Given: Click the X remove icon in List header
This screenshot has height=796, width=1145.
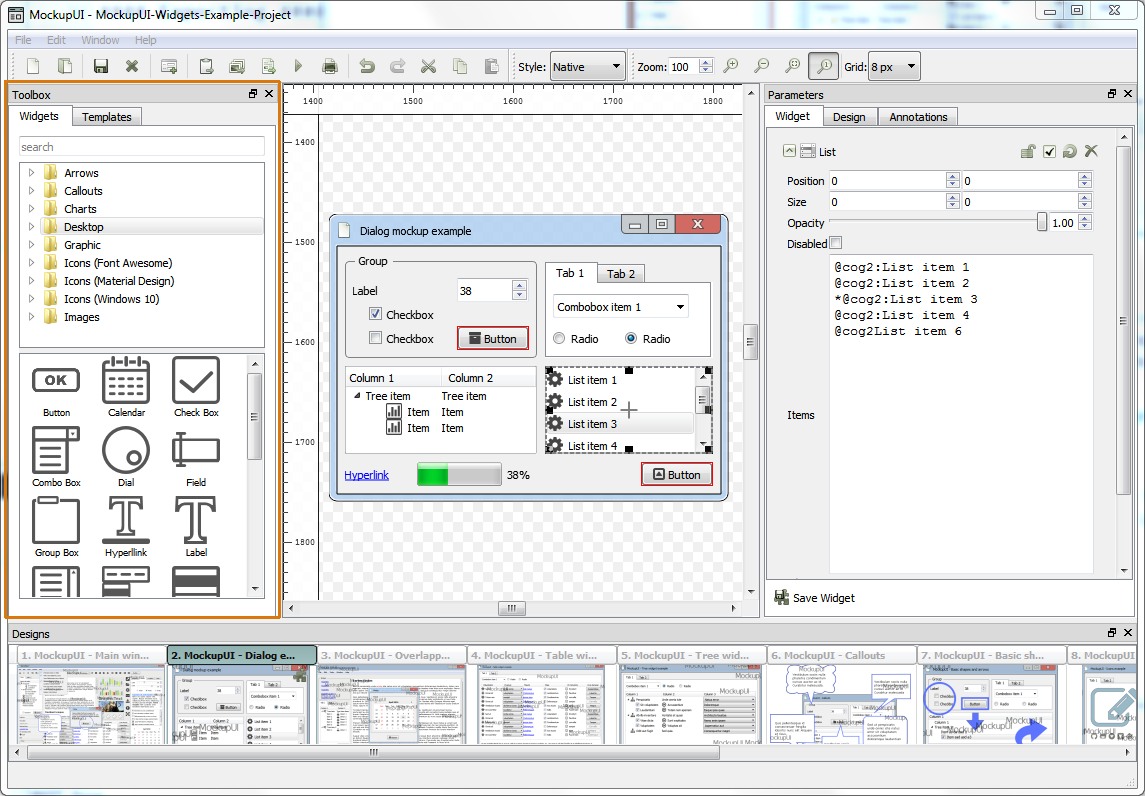Looking at the screenshot, I should (1091, 151).
